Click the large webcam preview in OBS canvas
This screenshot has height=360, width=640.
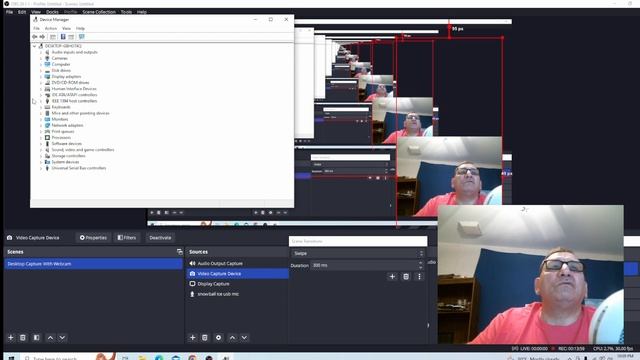point(531,274)
